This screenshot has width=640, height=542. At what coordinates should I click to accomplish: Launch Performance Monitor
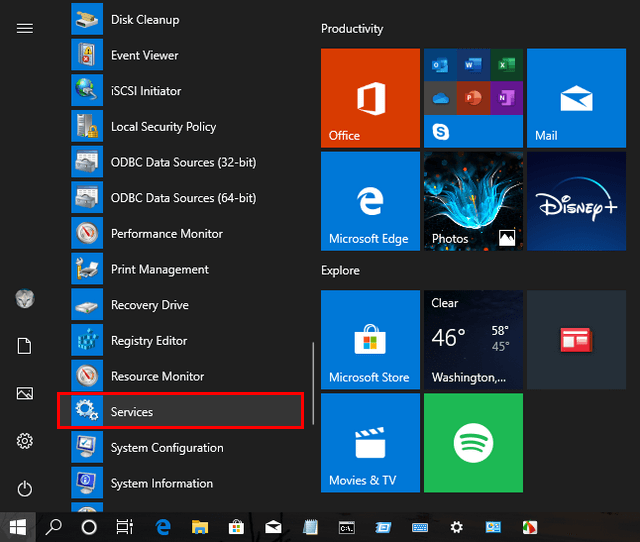click(x=186, y=233)
